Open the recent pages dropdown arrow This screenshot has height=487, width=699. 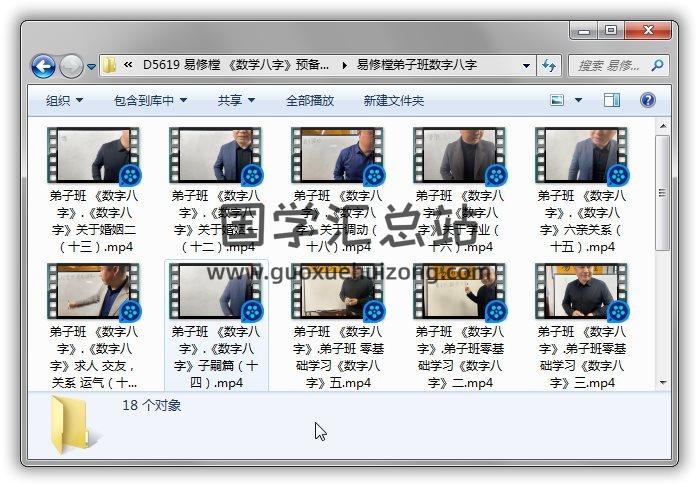(91, 67)
